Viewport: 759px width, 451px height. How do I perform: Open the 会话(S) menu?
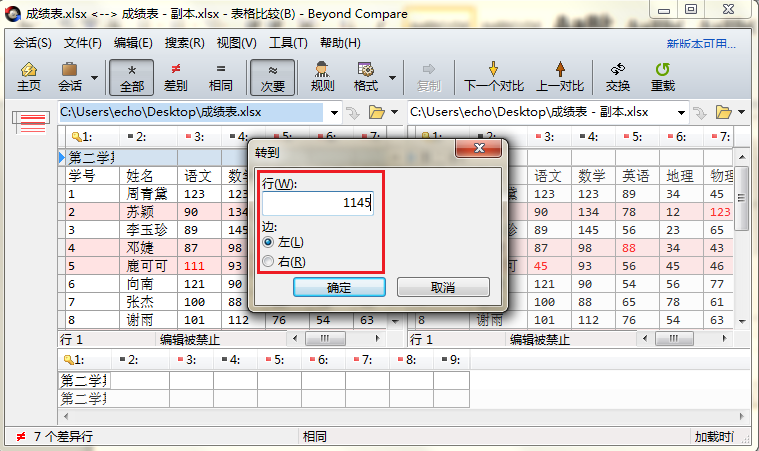32,43
